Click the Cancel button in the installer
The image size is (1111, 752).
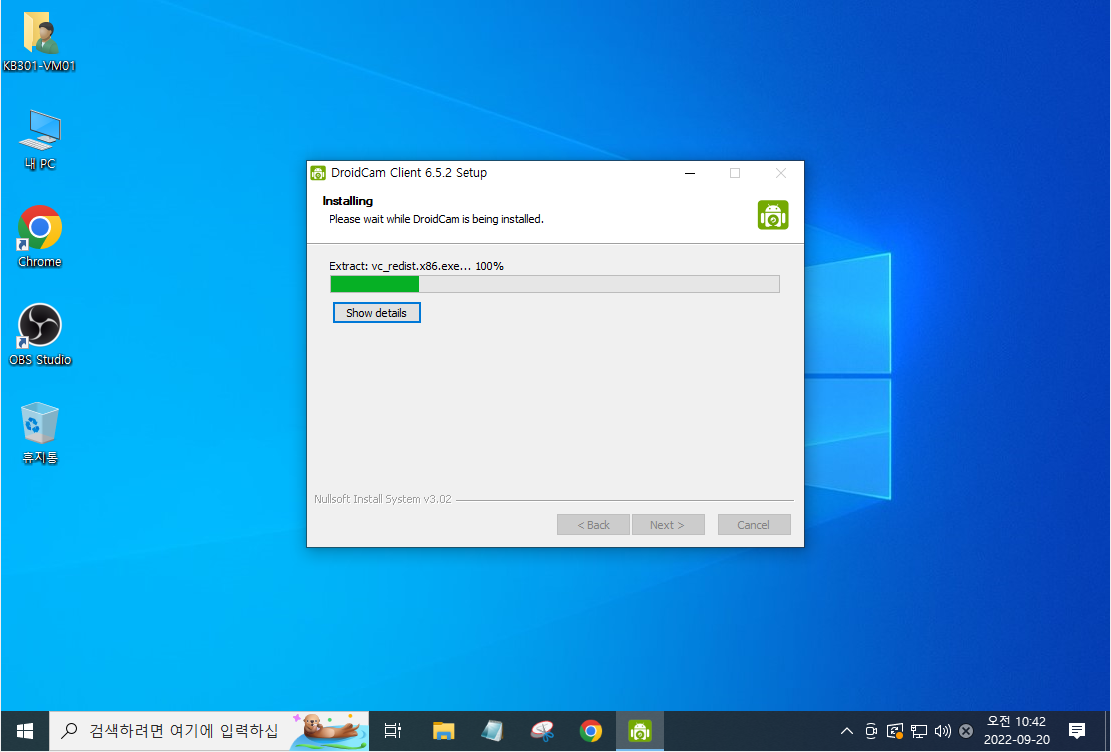point(753,524)
